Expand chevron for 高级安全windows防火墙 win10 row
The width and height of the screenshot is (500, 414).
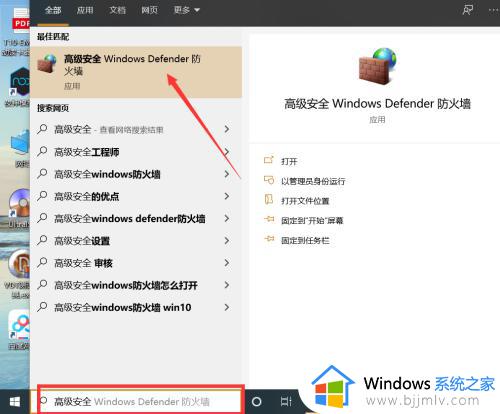[227, 307]
